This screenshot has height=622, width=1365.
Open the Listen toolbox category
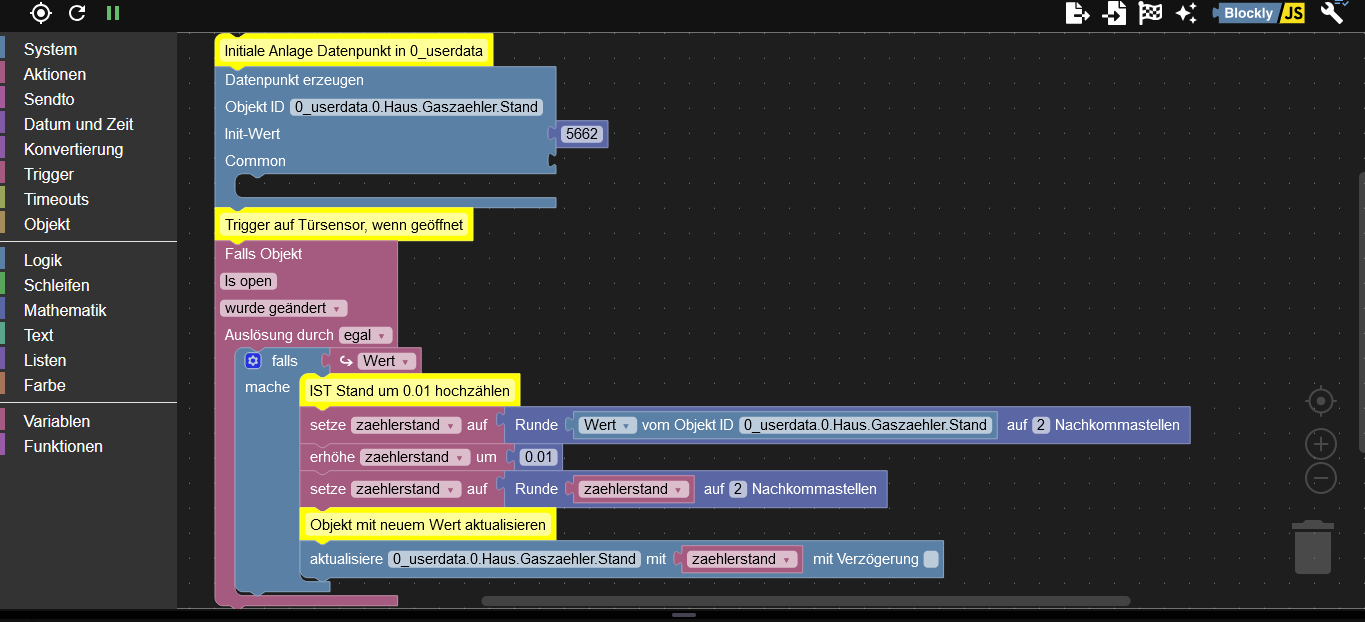pyautogui.click(x=45, y=360)
